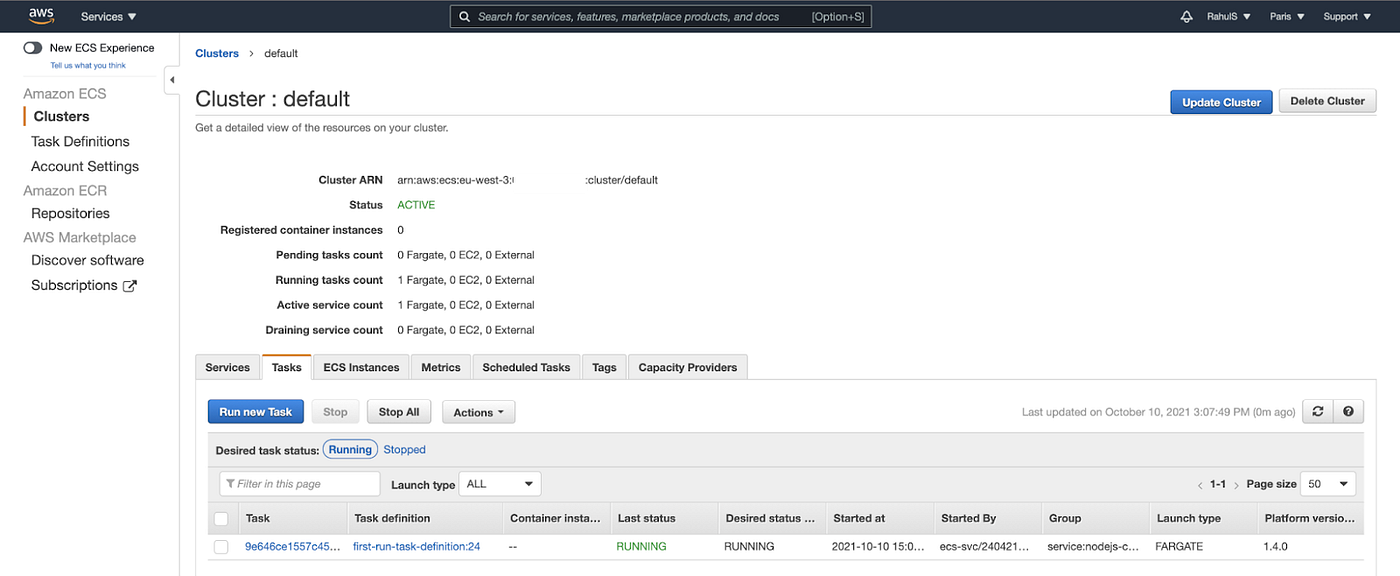
Task: Select Running desired task status
Action: [350, 450]
